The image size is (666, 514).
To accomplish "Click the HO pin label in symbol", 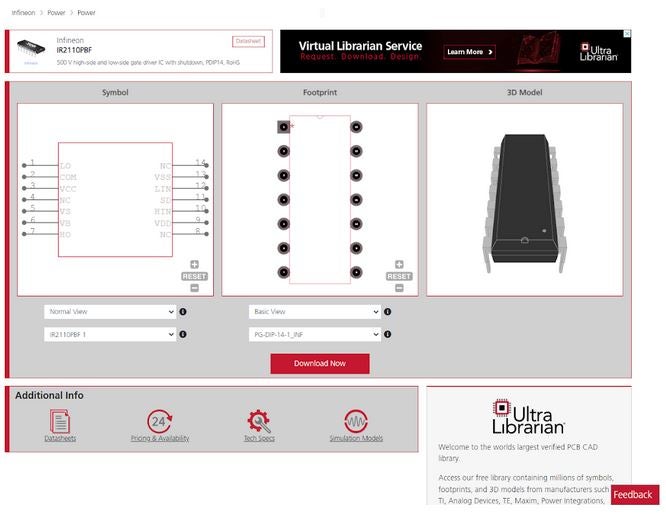I will pyautogui.click(x=65, y=234).
